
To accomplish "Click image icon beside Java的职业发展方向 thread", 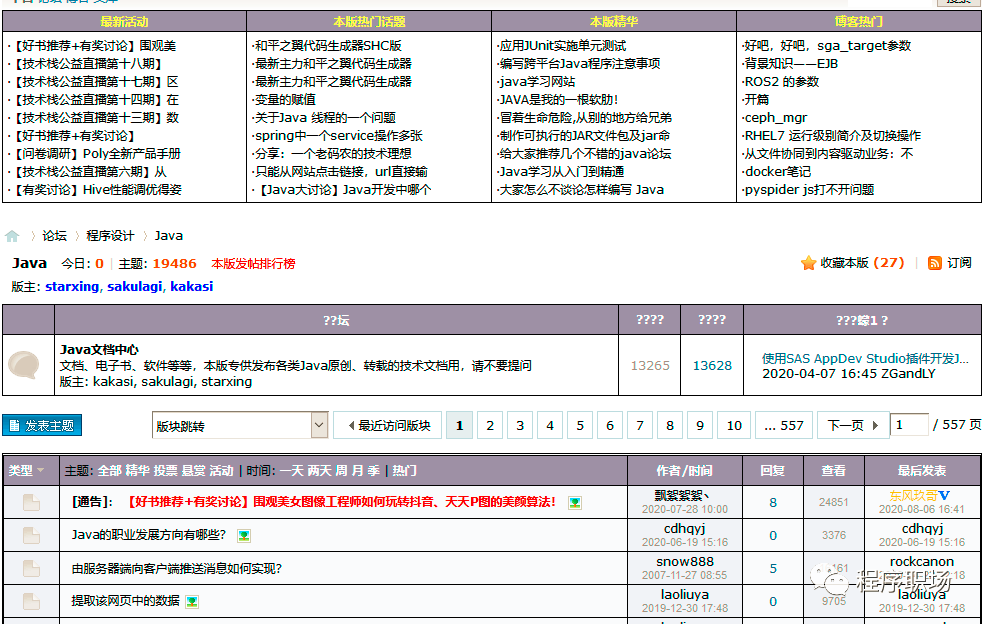I will tap(244, 536).
